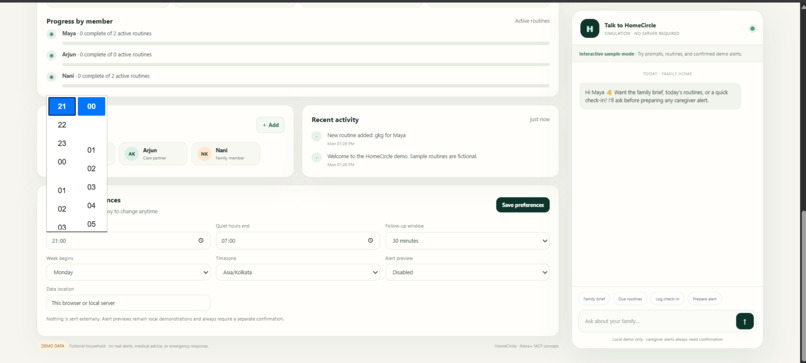Image resolution: width=806 pixels, height=363 pixels.
Task: Click the Due routines quick prompt
Action: tap(630, 299)
